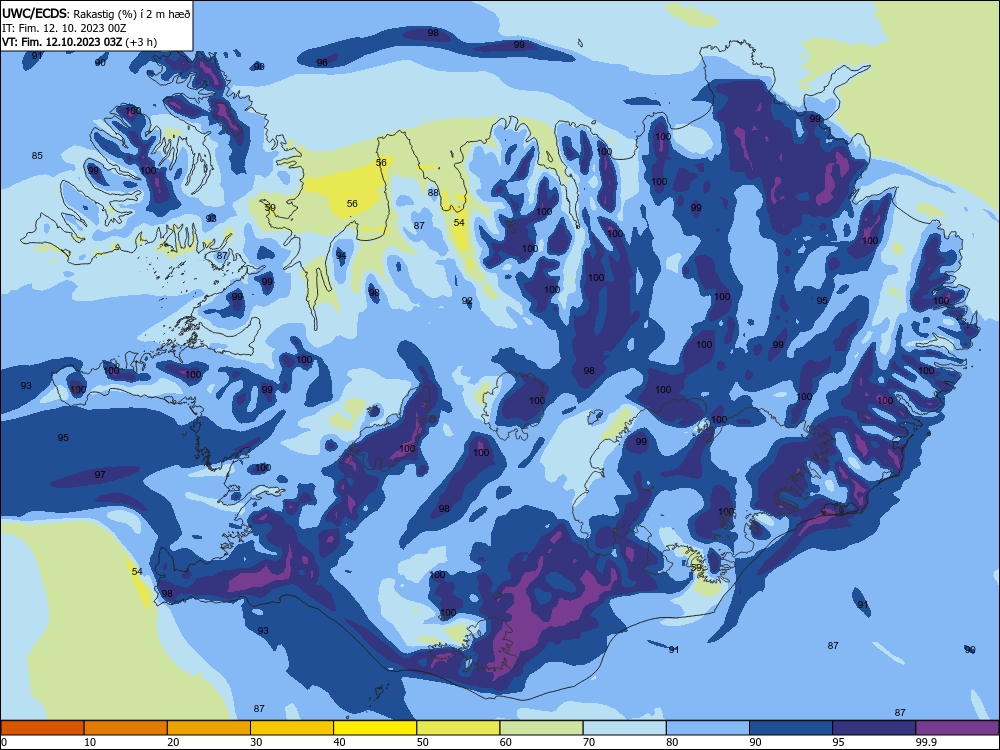Click legend tick label '0'
The image size is (1000, 750).
coord(4,742)
